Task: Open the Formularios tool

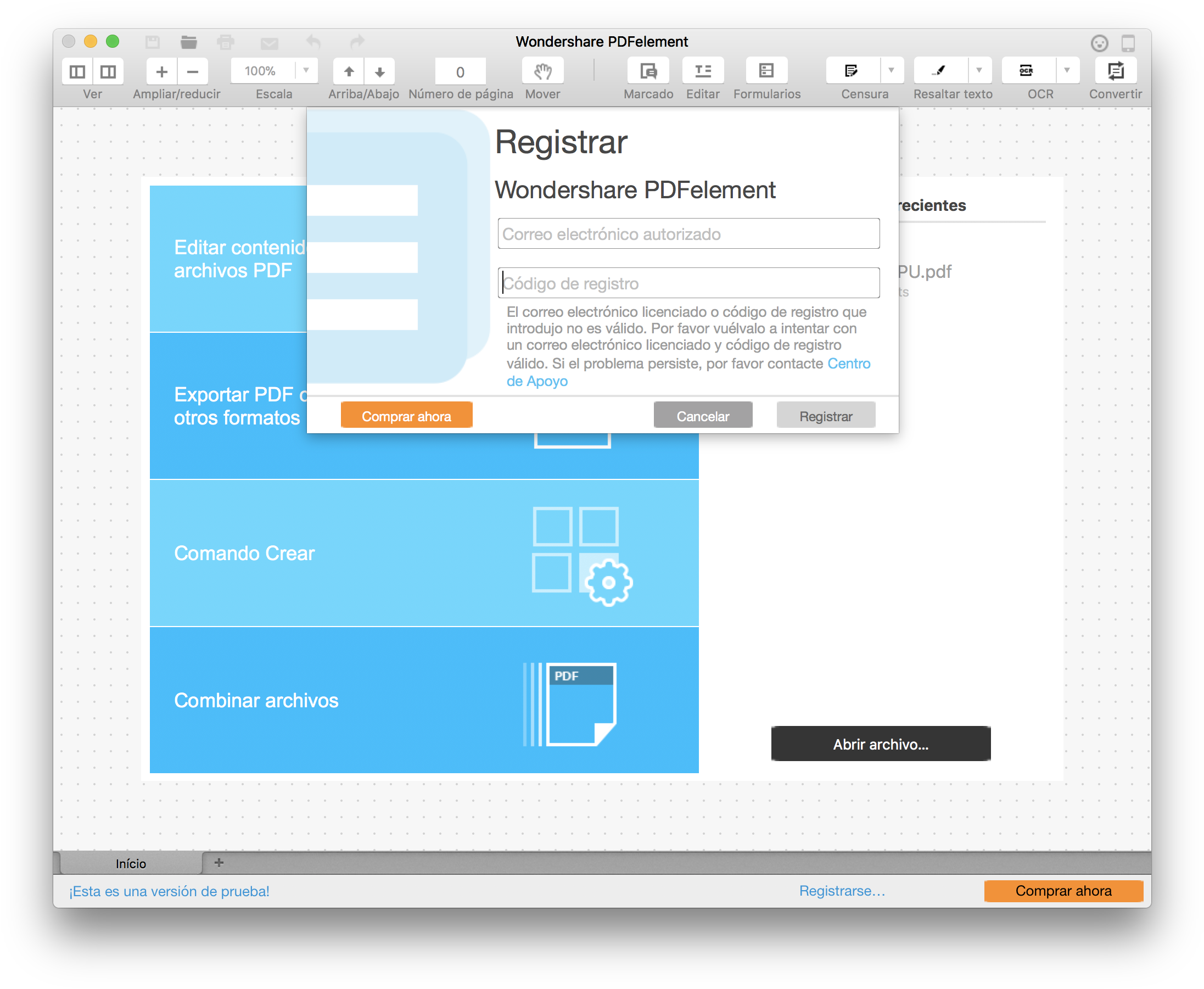Action: point(766,71)
